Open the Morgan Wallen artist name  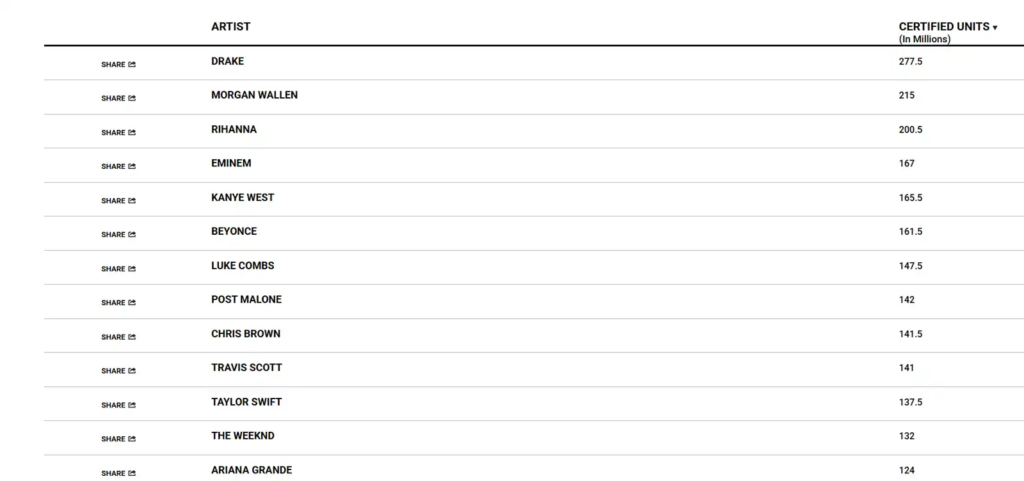click(254, 96)
